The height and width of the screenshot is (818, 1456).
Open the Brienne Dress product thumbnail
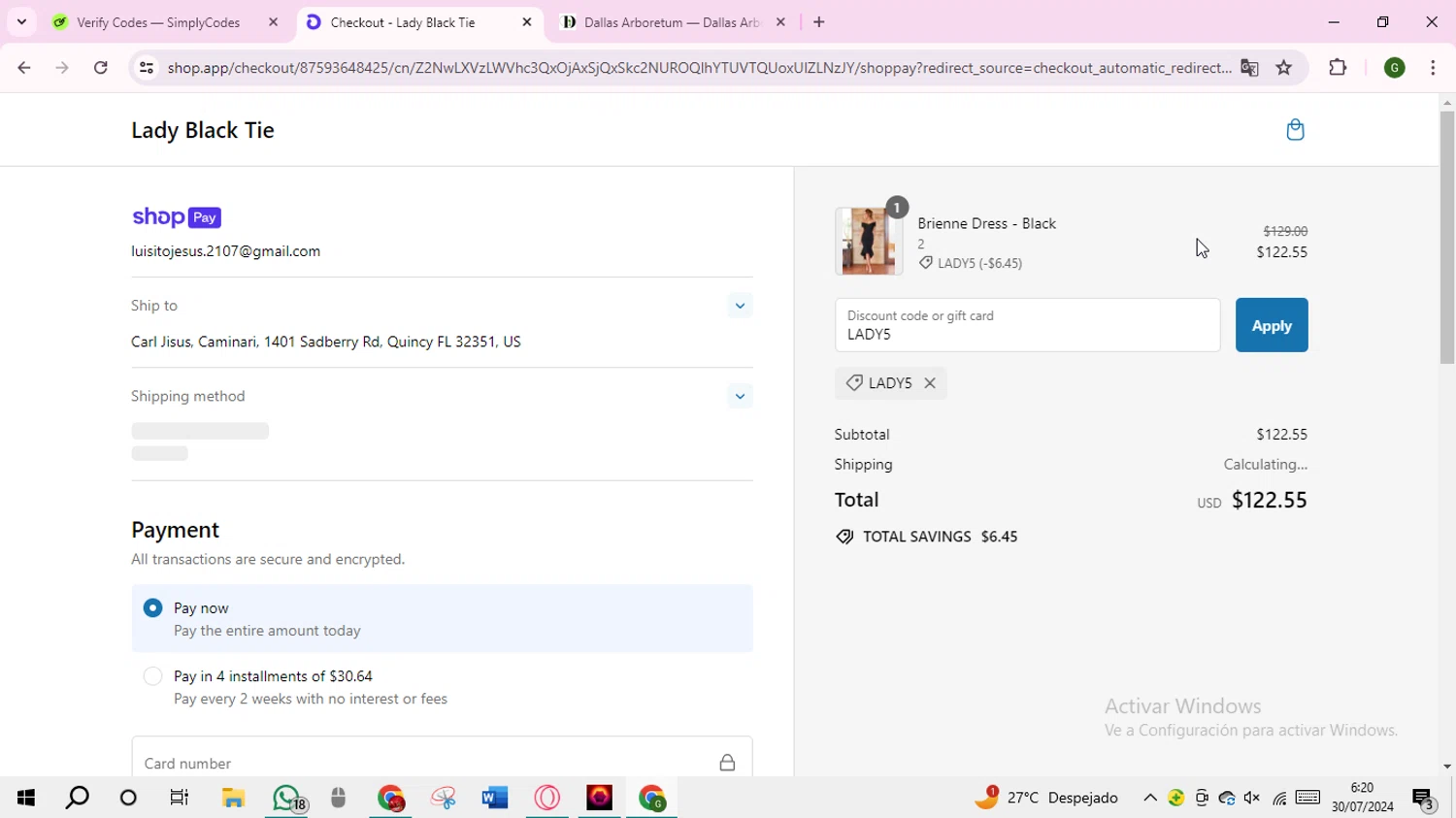pos(868,241)
